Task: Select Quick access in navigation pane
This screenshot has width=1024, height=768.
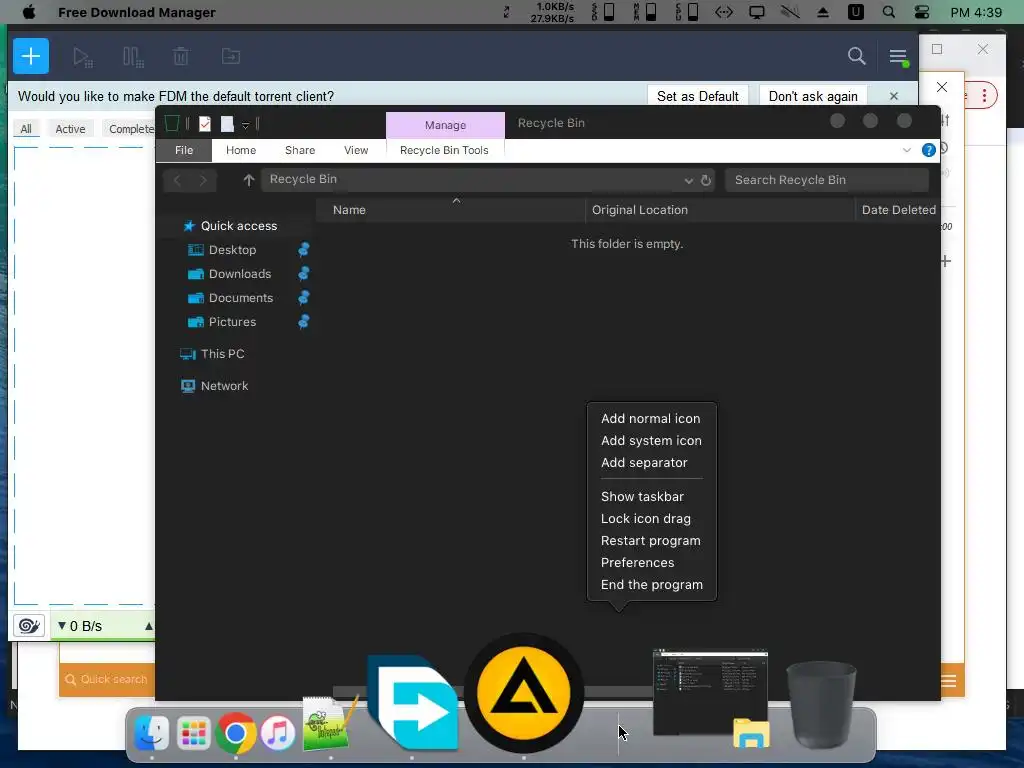Action: click(238, 226)
